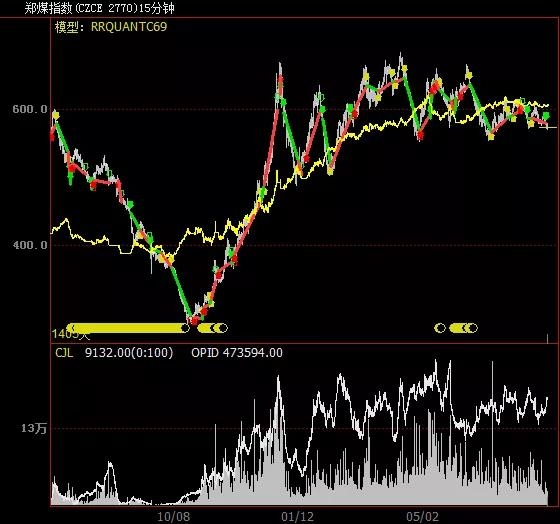Click the 9132.00(0:100) volume value
The width and height of the screenshot is (560, 524).
coord(129,353)
